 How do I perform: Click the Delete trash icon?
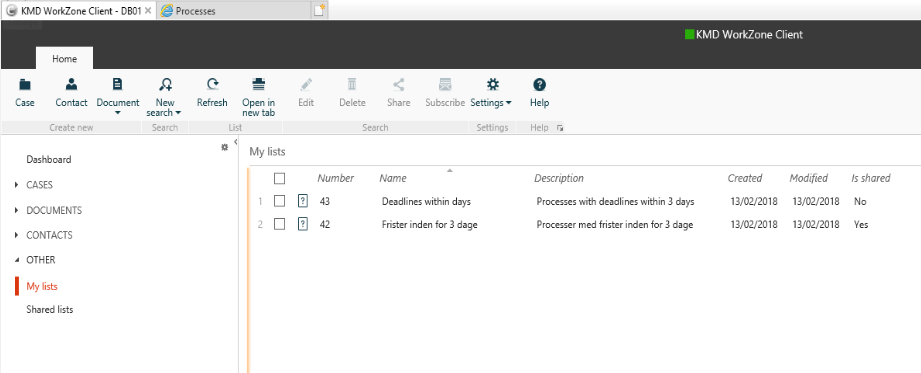(352, 85)
